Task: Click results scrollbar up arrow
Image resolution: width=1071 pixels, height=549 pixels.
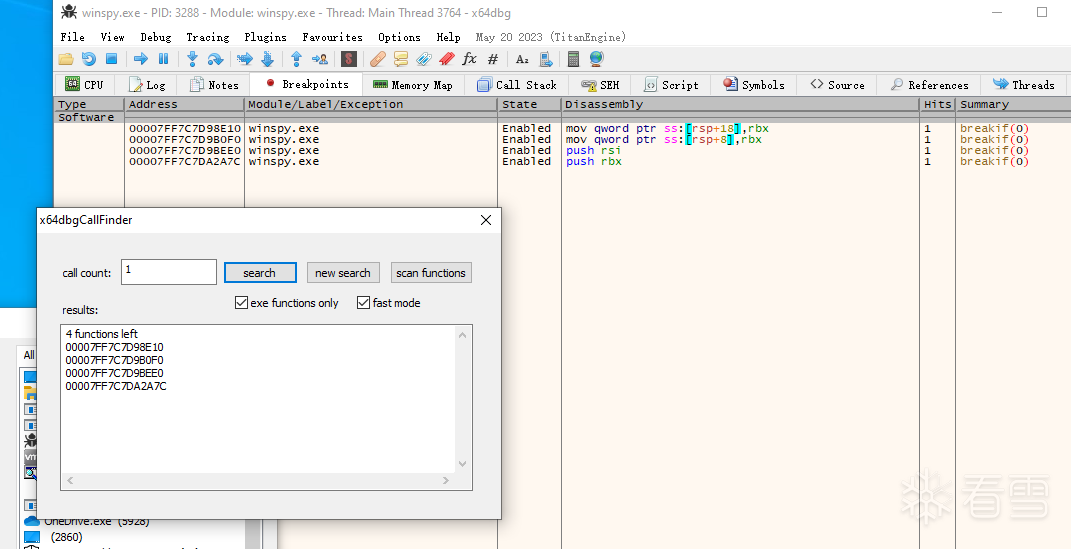Action: (462, 335)
